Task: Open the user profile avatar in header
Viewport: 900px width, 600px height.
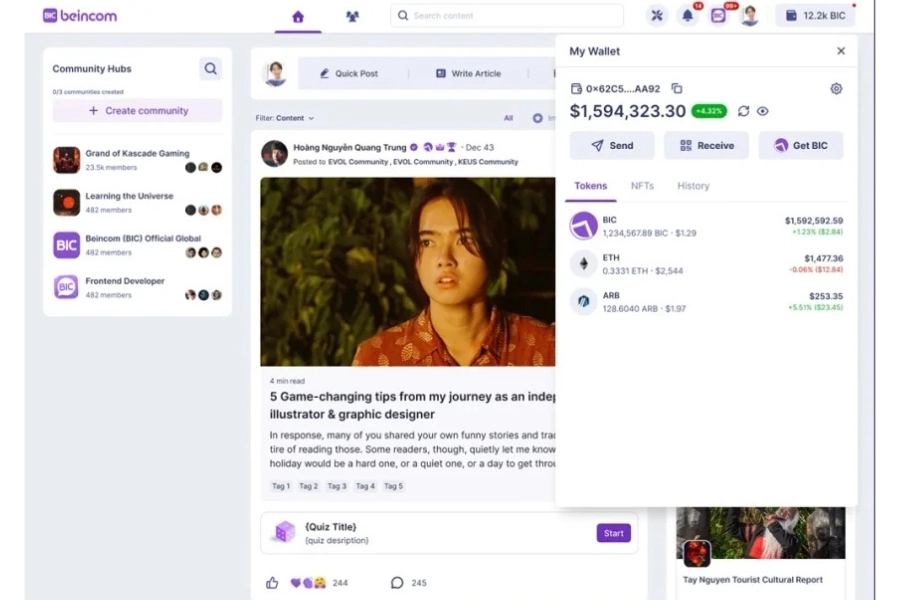Action: (x=750, y=16)
